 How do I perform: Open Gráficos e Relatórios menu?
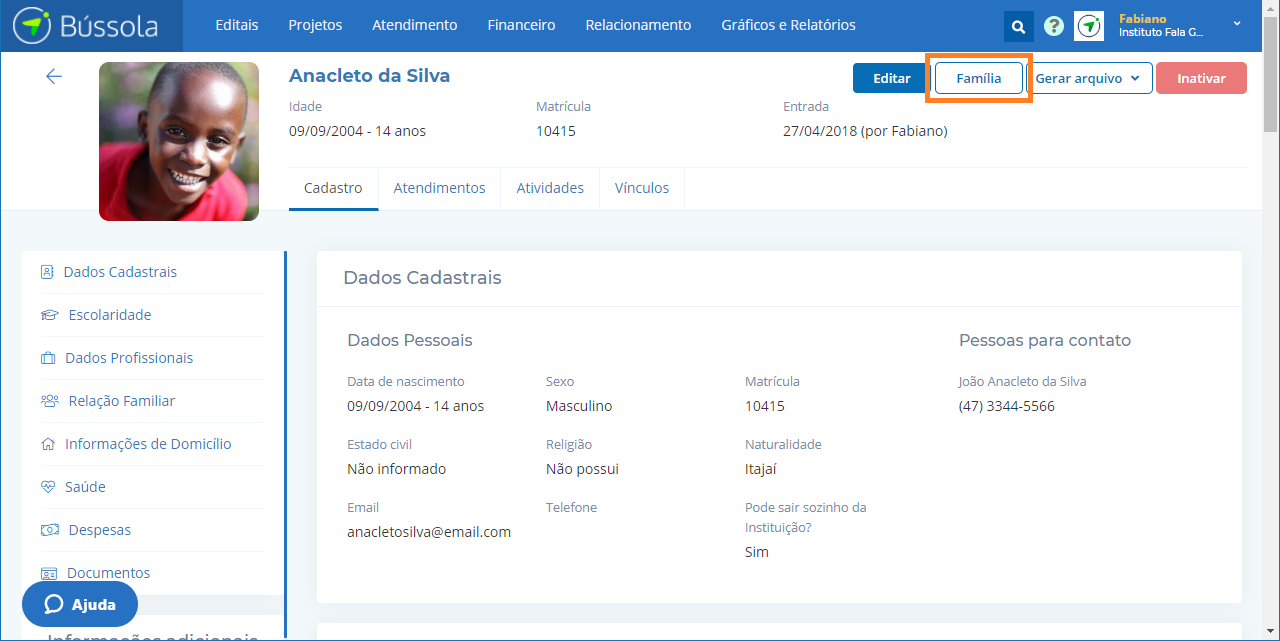coord(788,25)
